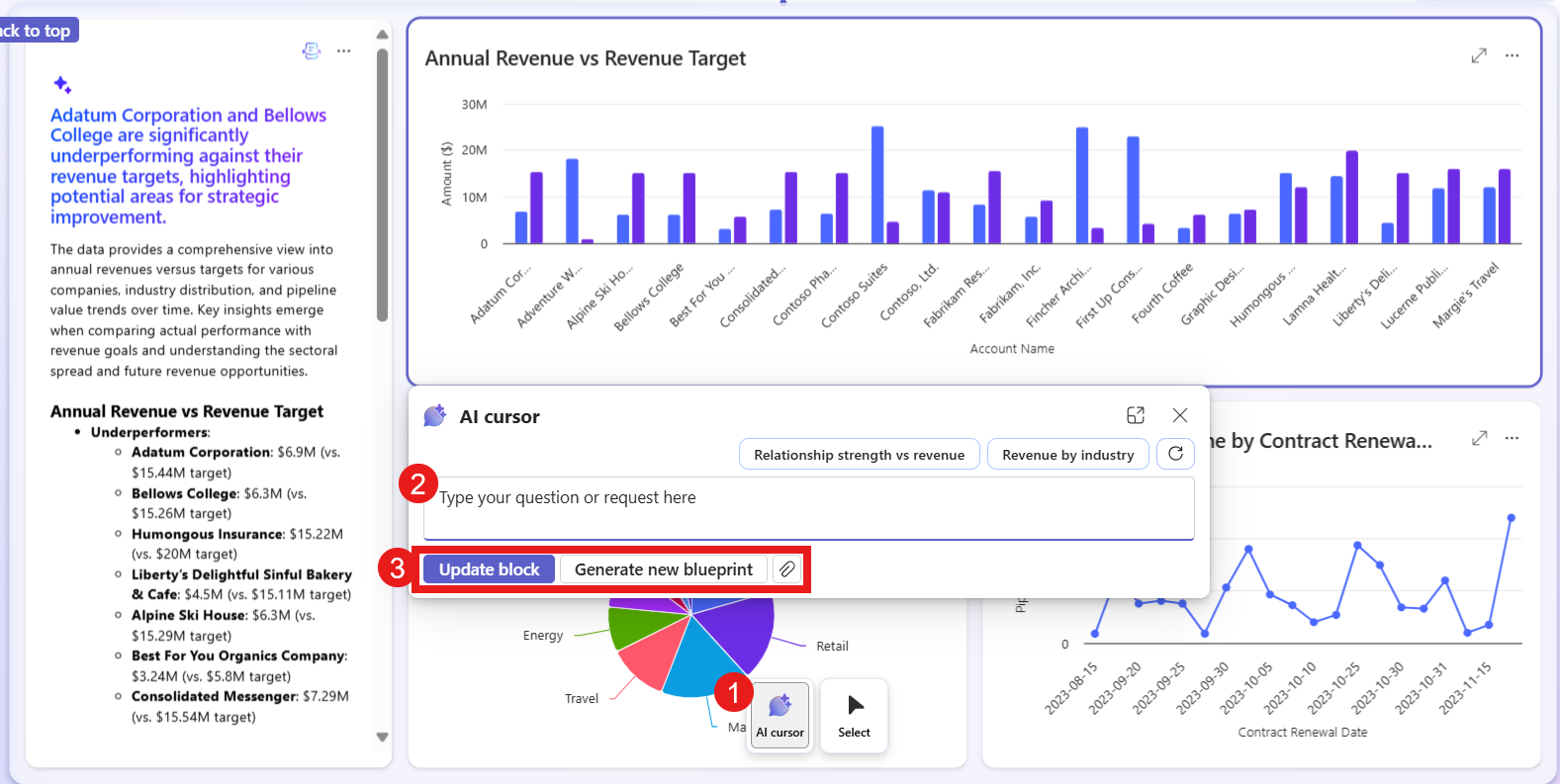This screenshot has height=784, width=1560.
Task: Click the Fourth Coffee axis label
Action: [1162, 293]
